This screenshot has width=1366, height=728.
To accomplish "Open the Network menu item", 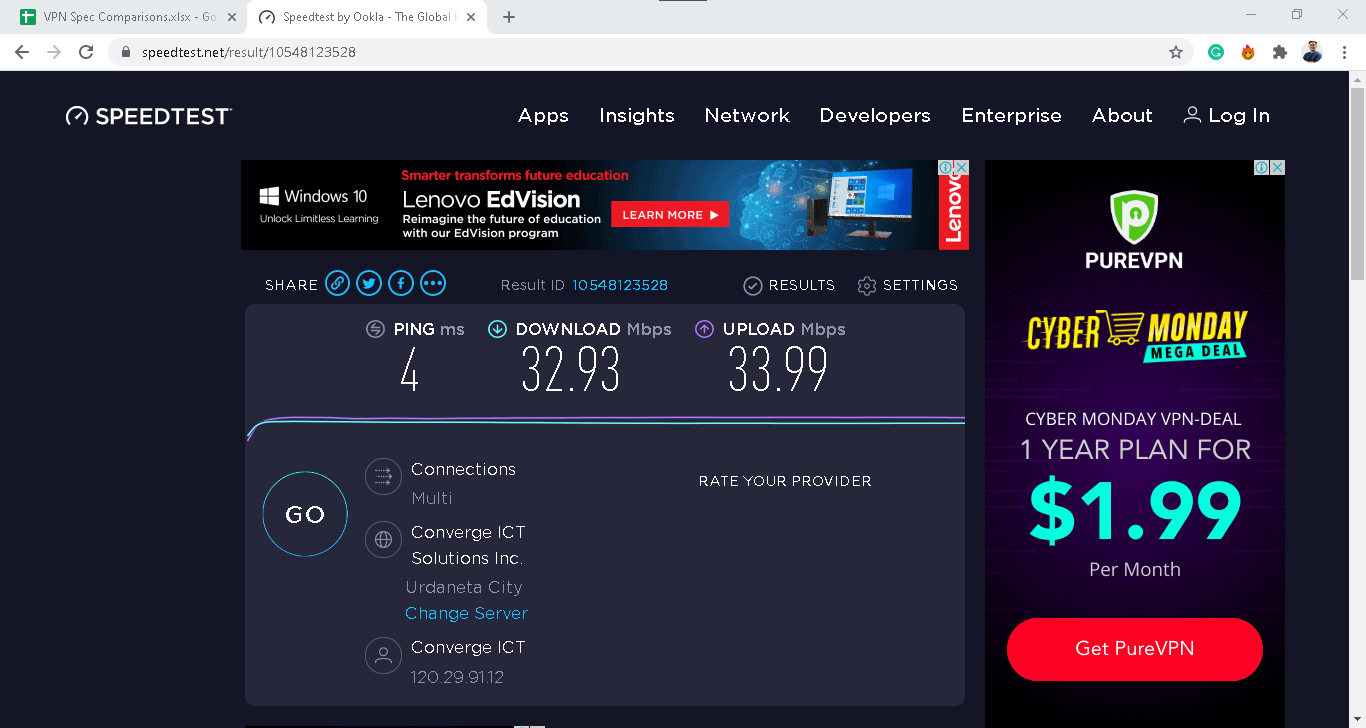I will [747, 116].
